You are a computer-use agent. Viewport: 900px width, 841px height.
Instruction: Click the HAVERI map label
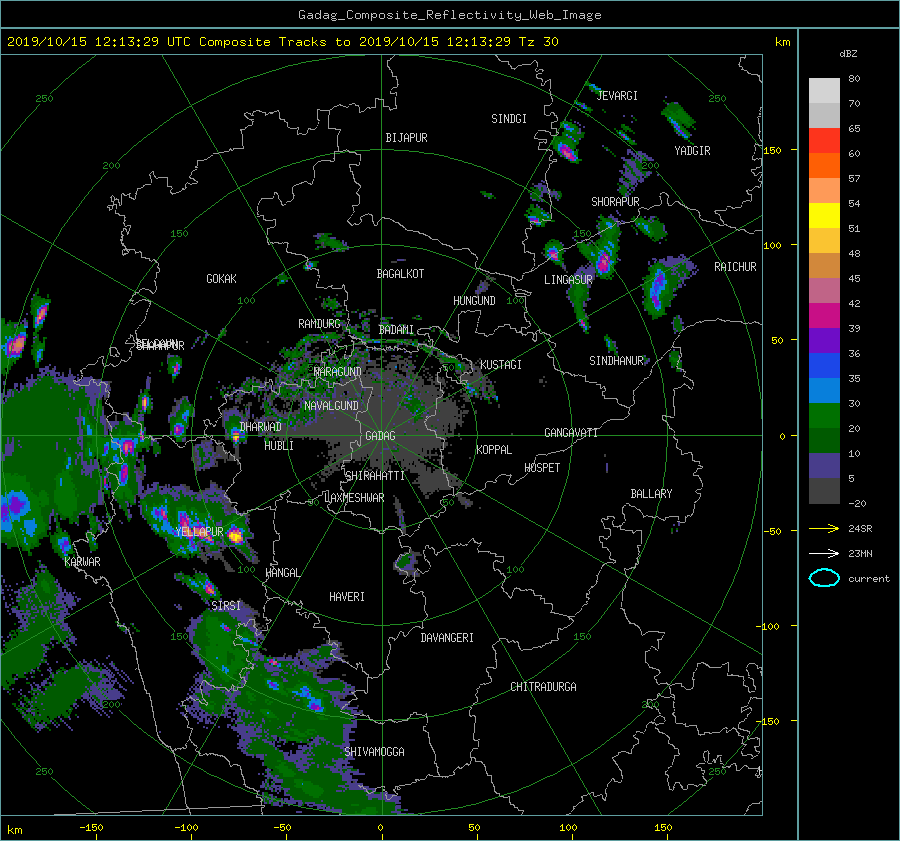[347, 597]
